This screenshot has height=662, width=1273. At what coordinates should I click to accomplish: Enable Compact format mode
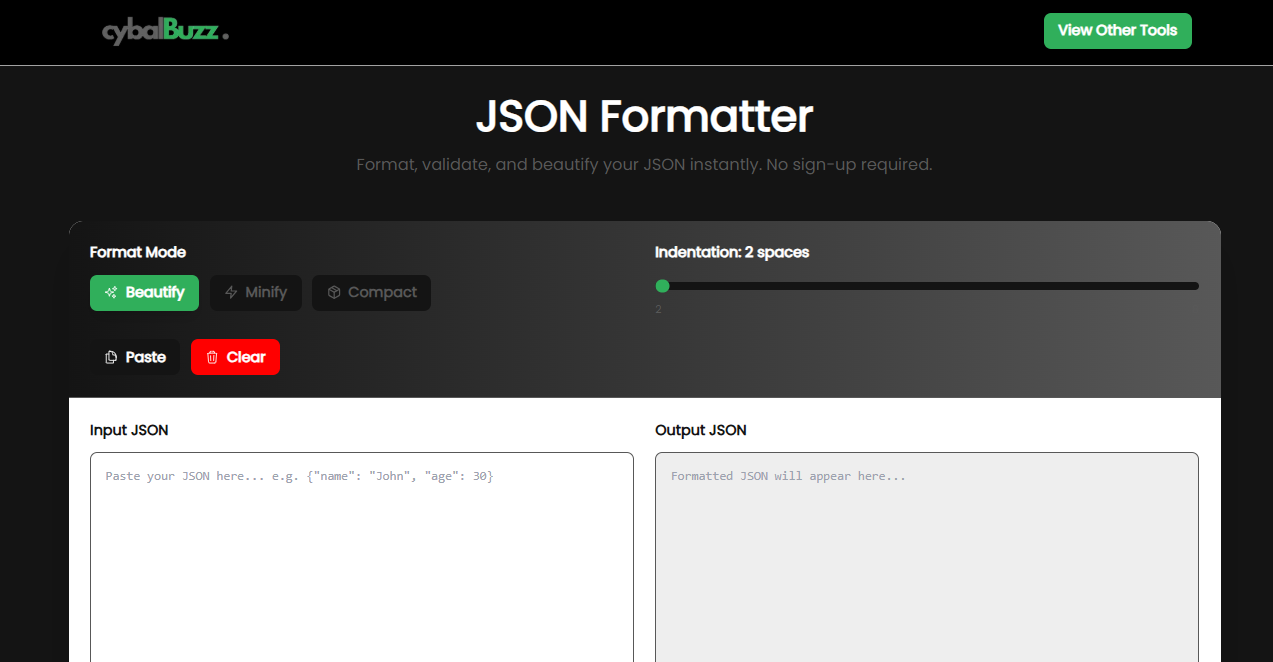371,292
